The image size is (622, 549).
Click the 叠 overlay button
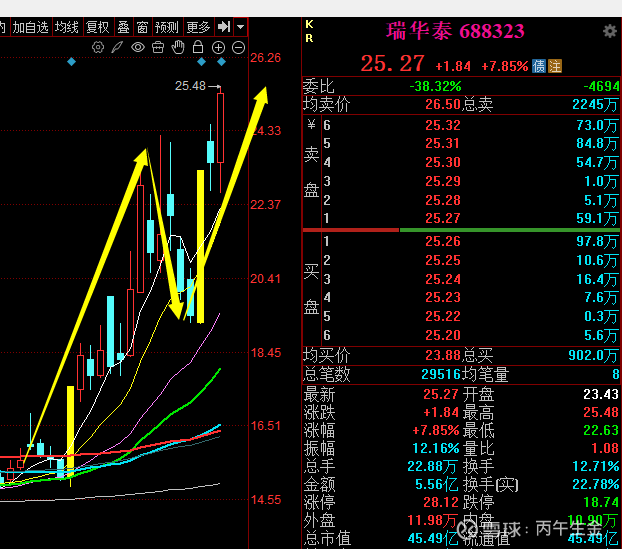click(123, 27)
